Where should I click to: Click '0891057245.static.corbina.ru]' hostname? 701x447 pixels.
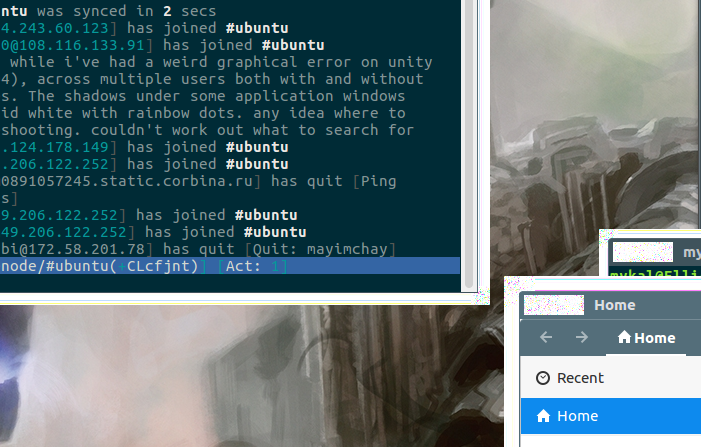pos(131,181)
